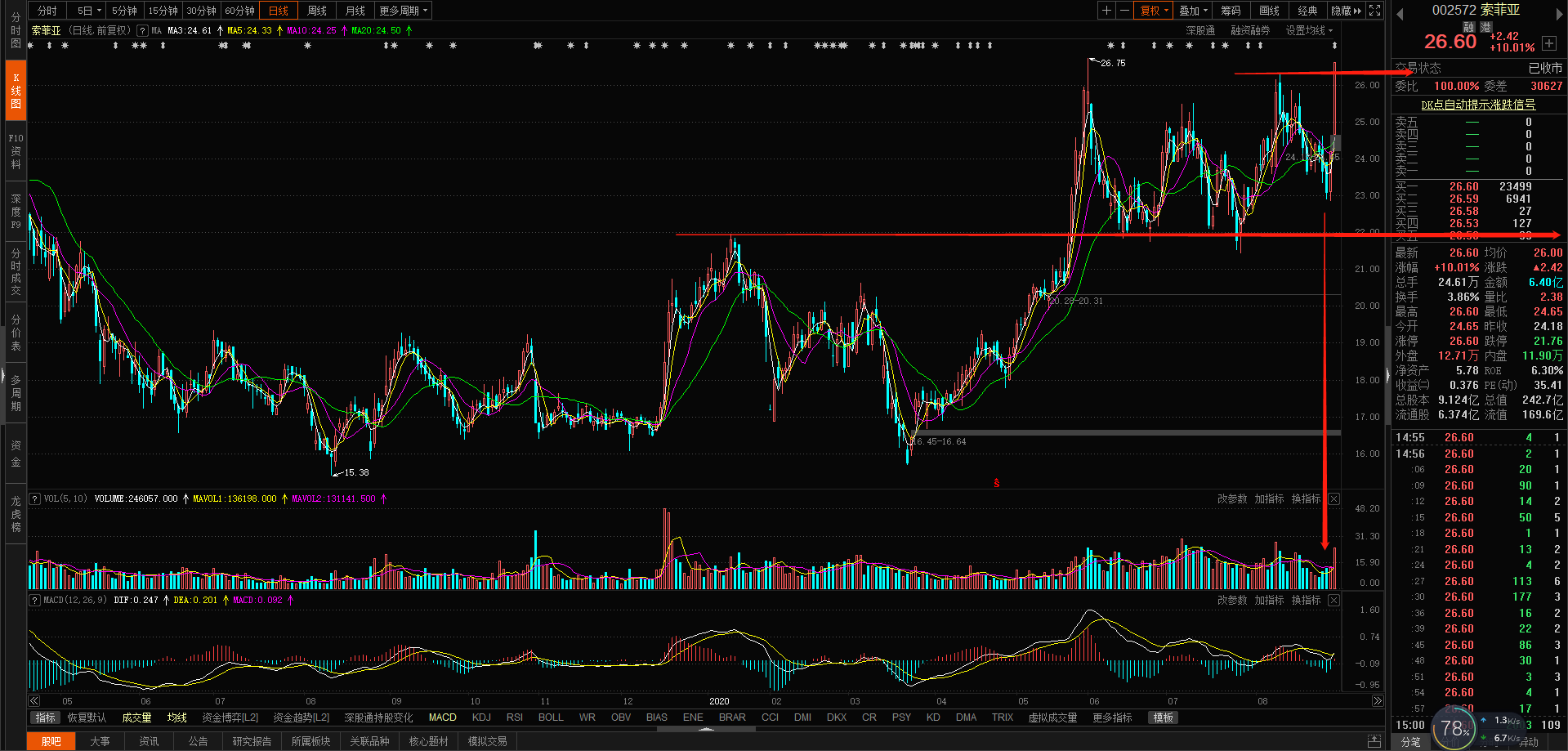Open 更多指标 indicator list

[1112, 717]
